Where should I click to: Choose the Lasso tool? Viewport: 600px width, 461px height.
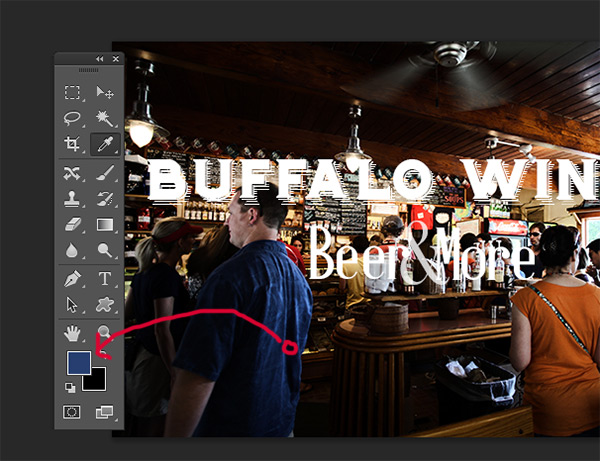click(72, 119)
